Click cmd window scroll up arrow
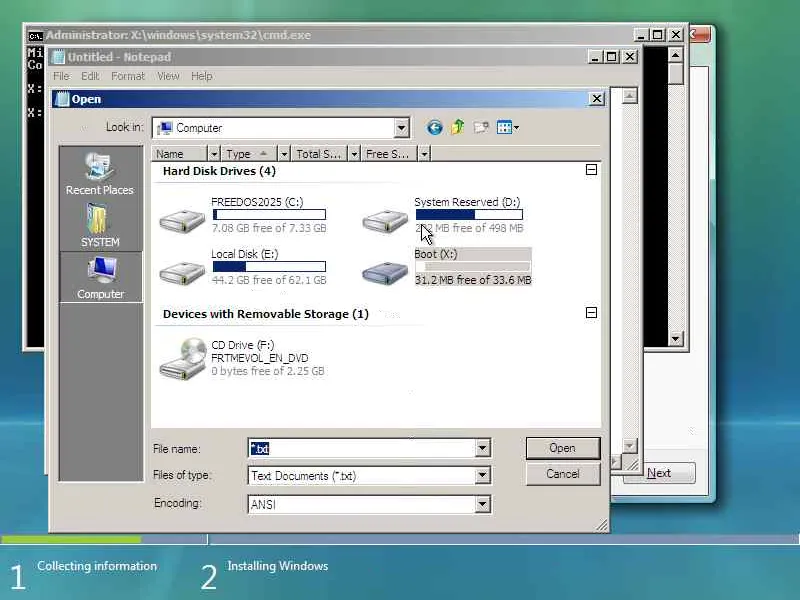 pos(676,55)
